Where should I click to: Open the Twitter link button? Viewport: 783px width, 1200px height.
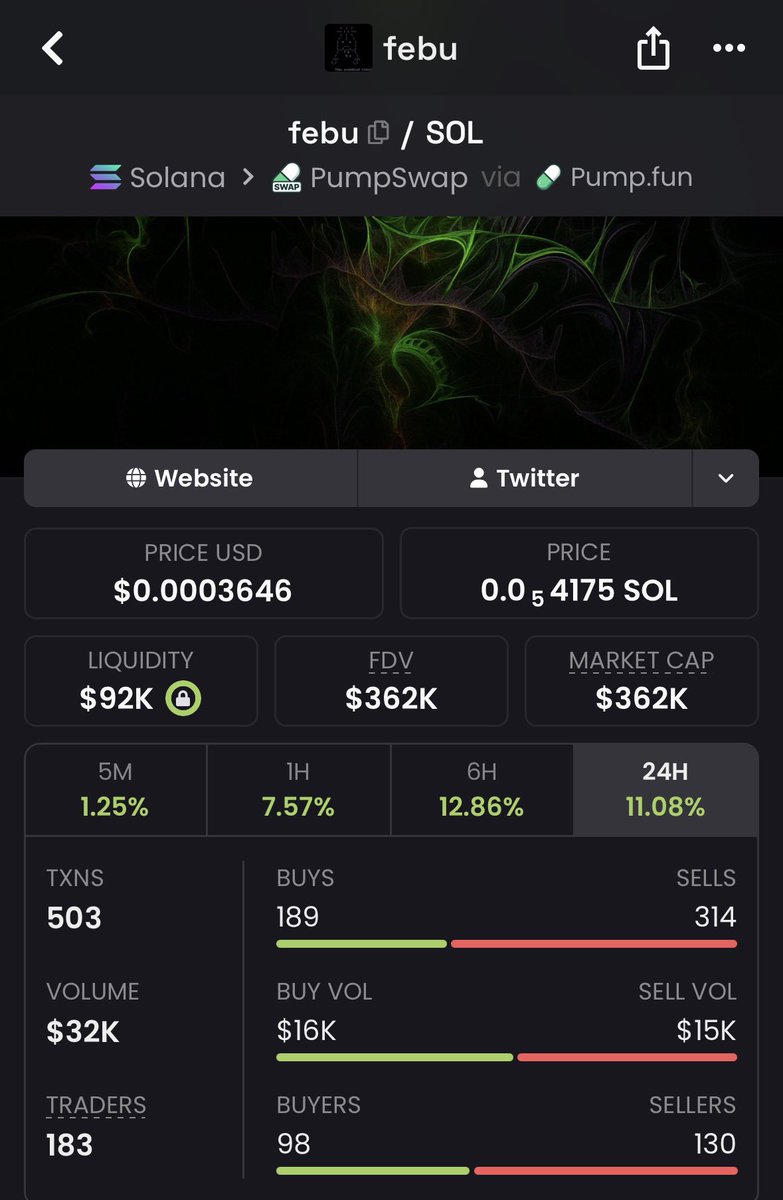click(x=525, y=478)
